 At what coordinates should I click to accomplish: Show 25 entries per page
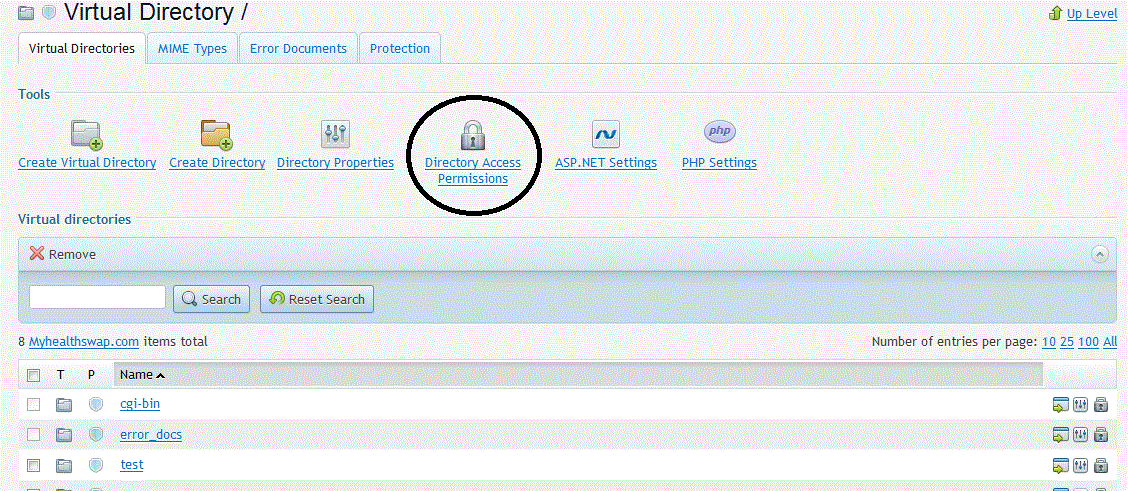click(1067, 342)
